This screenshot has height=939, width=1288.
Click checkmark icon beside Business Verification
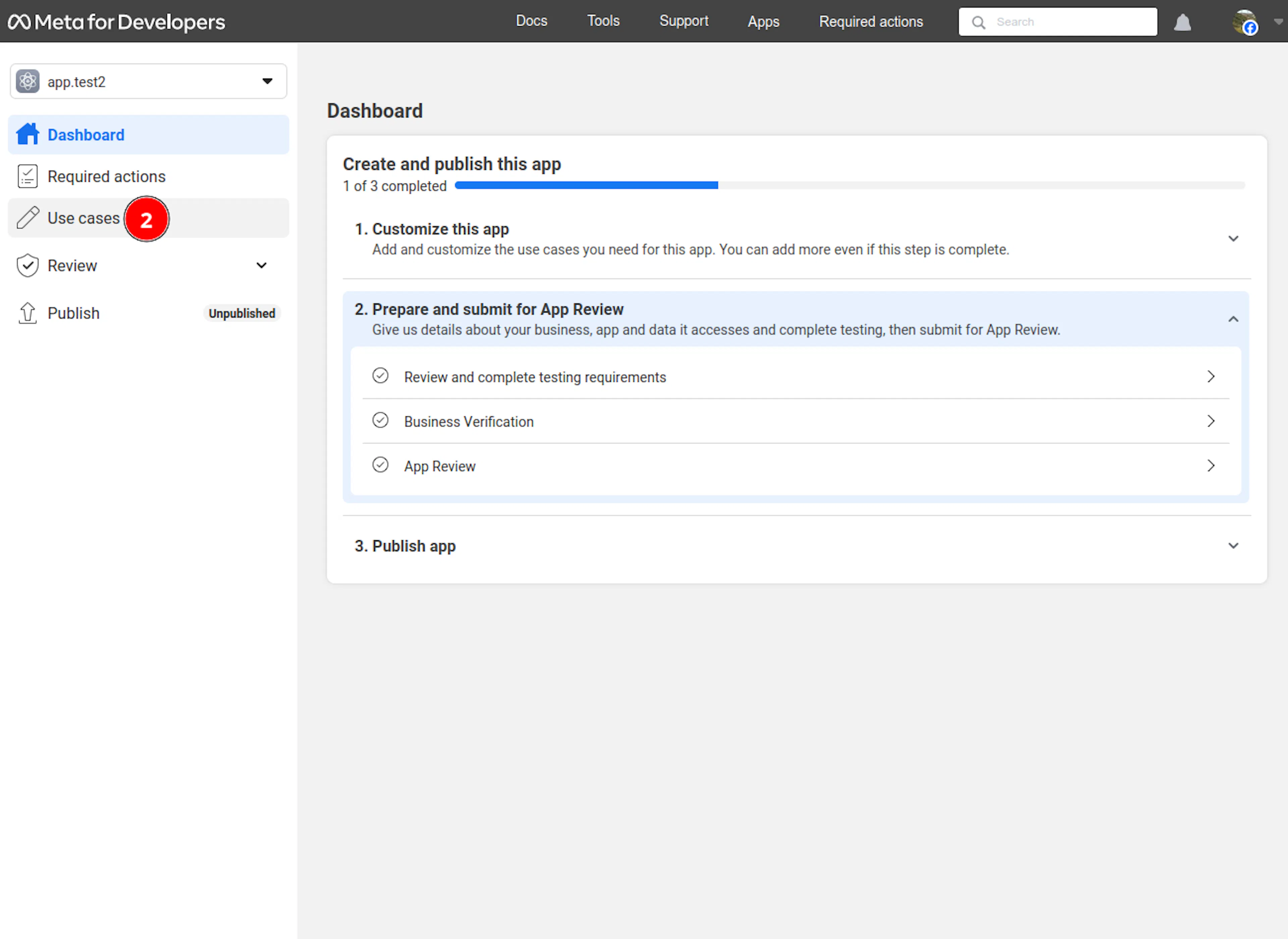click(380, 421)
